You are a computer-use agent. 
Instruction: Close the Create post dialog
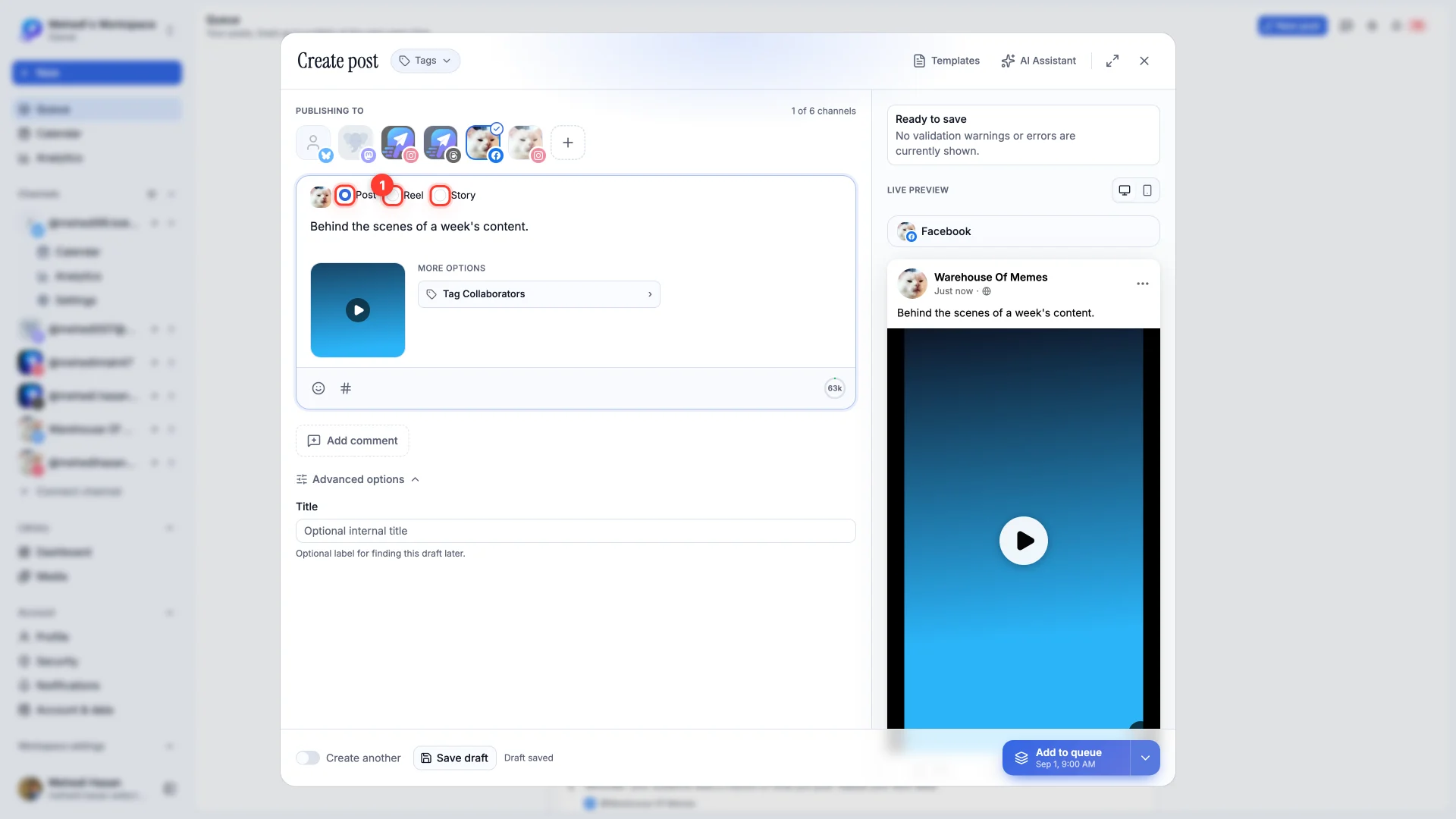1144,61
